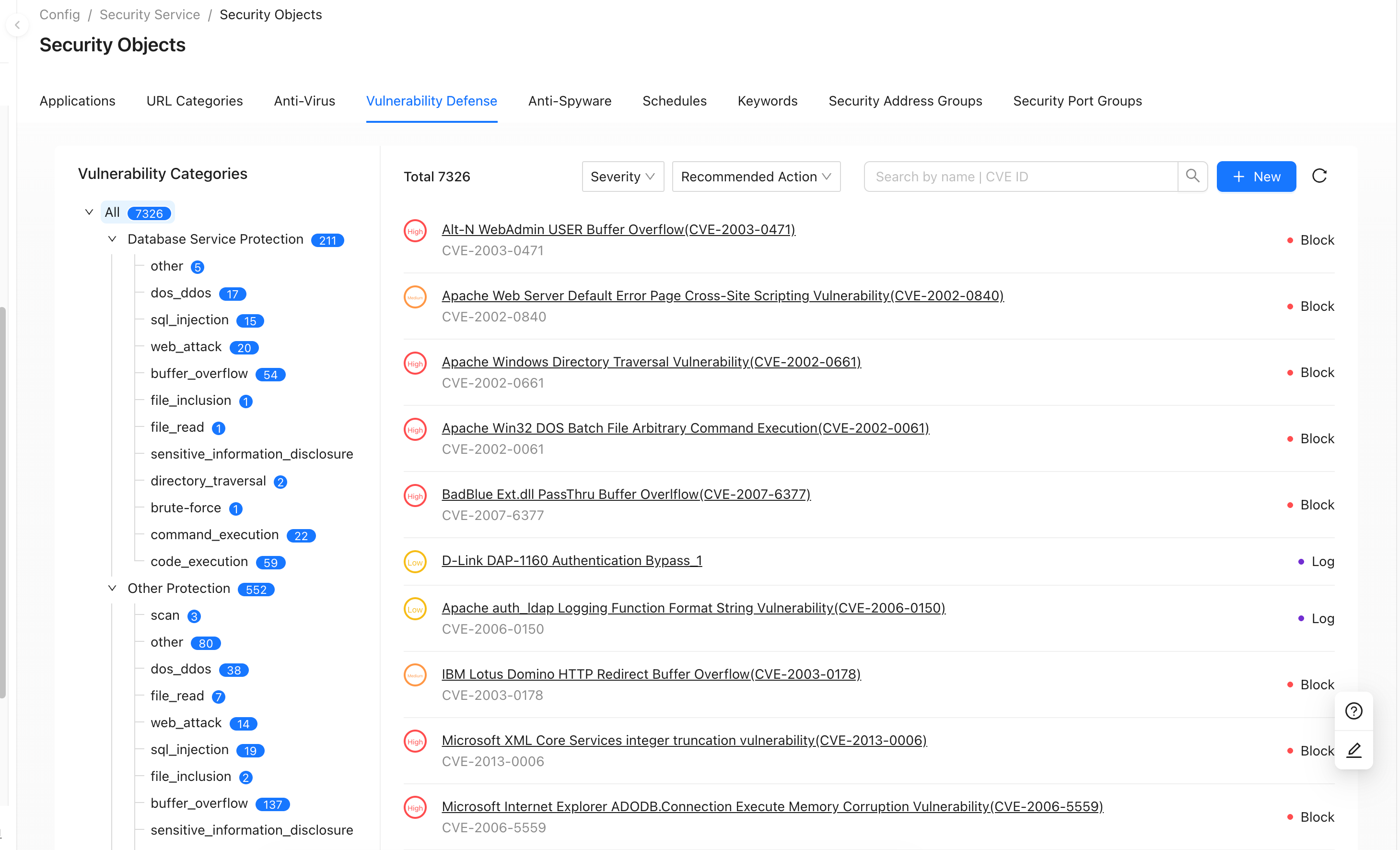Select the Vulnerability Defense tab
The width and height of the screenshot is (1400, 850).
[431, 101]
